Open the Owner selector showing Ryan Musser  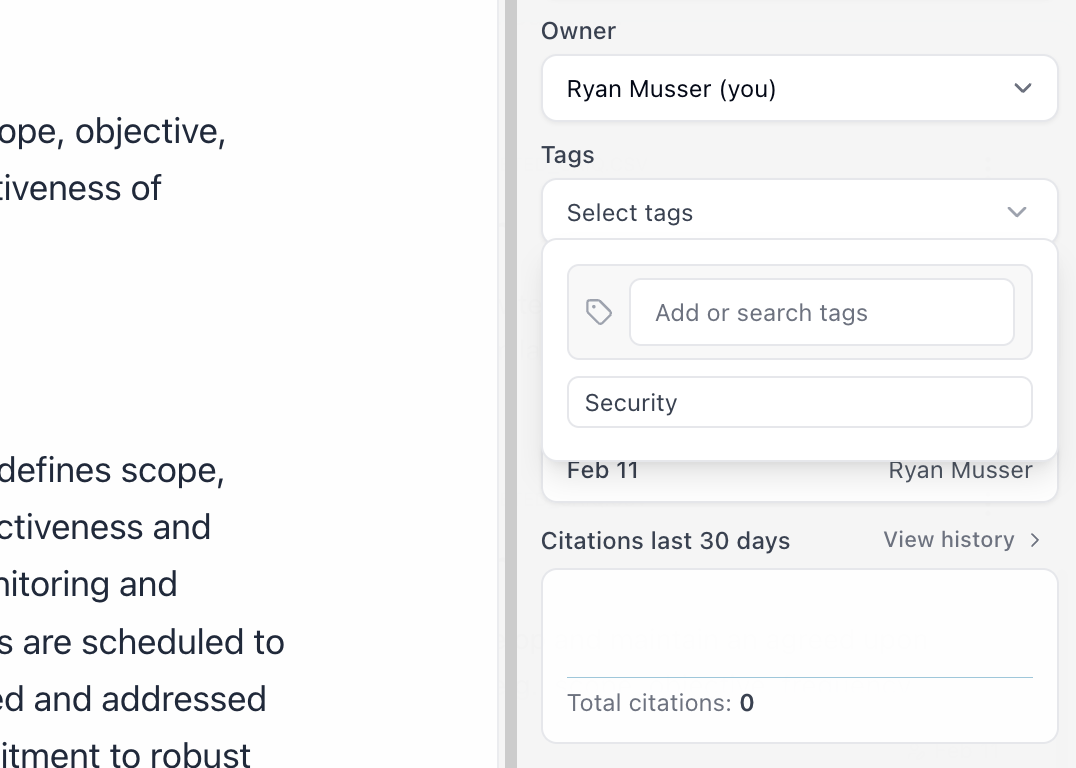[799, 88]
